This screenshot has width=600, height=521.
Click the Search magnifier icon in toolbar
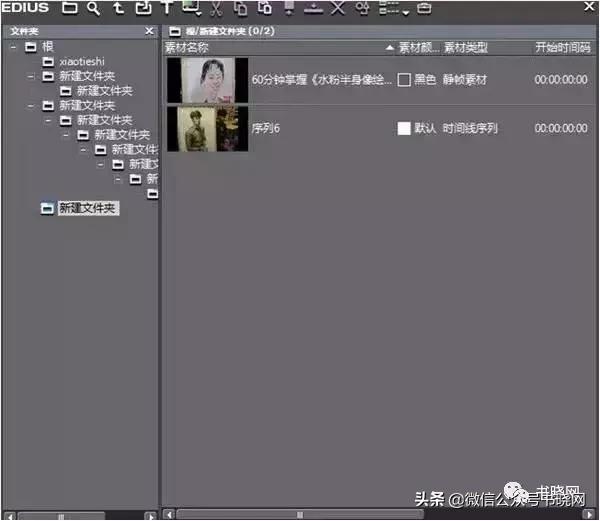(x=93, y=9)
